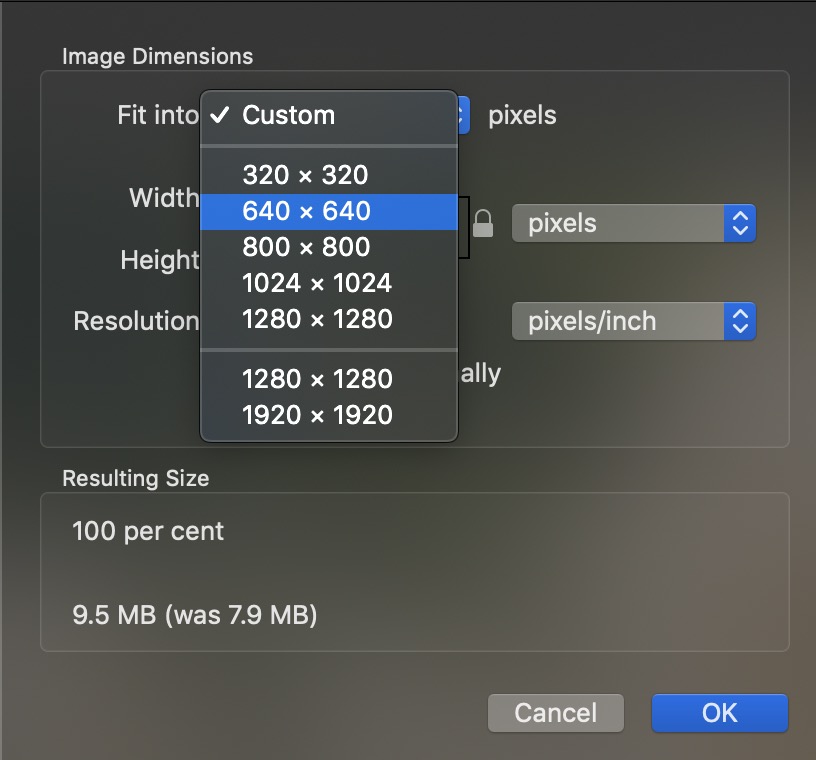Image resolution: width=816 pixels, height=760 pixels.
Task: Open the pixels/inch resolution units dropdown
Action: tap(633, 321)
